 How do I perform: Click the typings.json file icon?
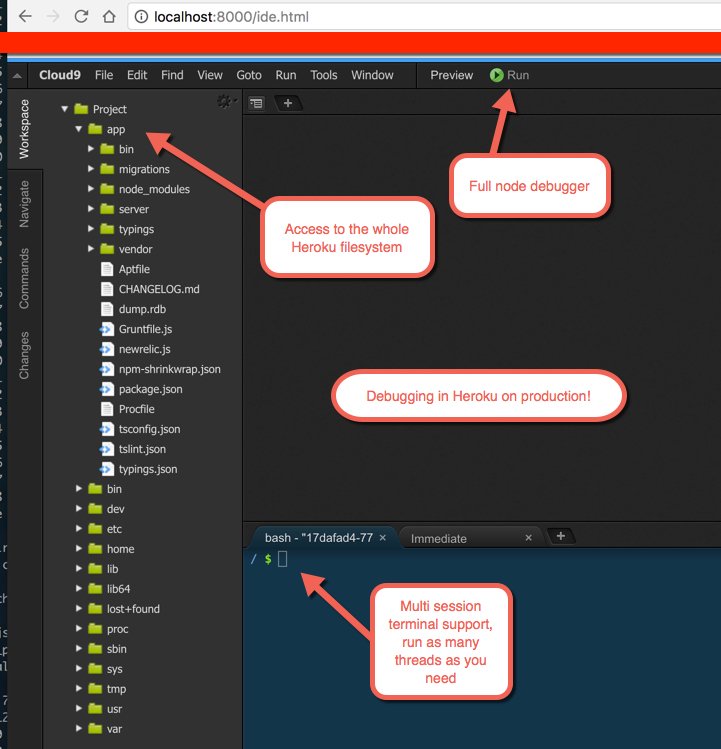(x=107, y=469)
